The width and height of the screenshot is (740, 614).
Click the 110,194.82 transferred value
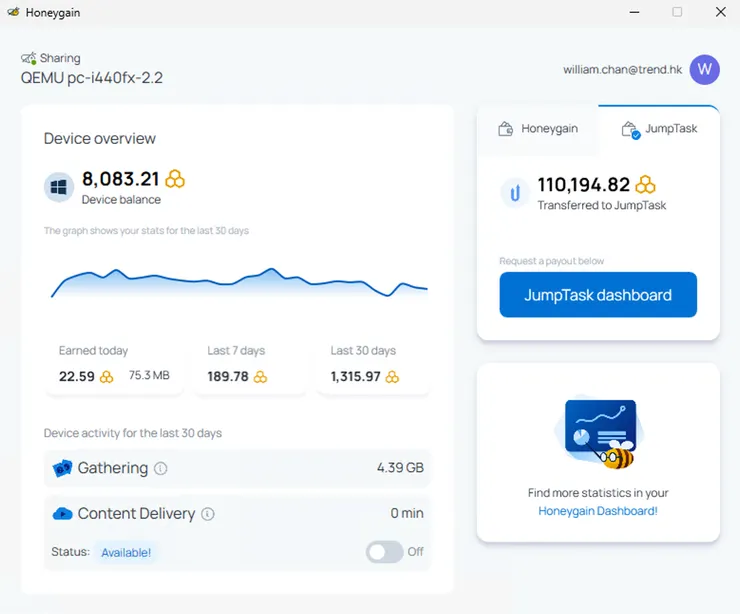click(584, 185)
